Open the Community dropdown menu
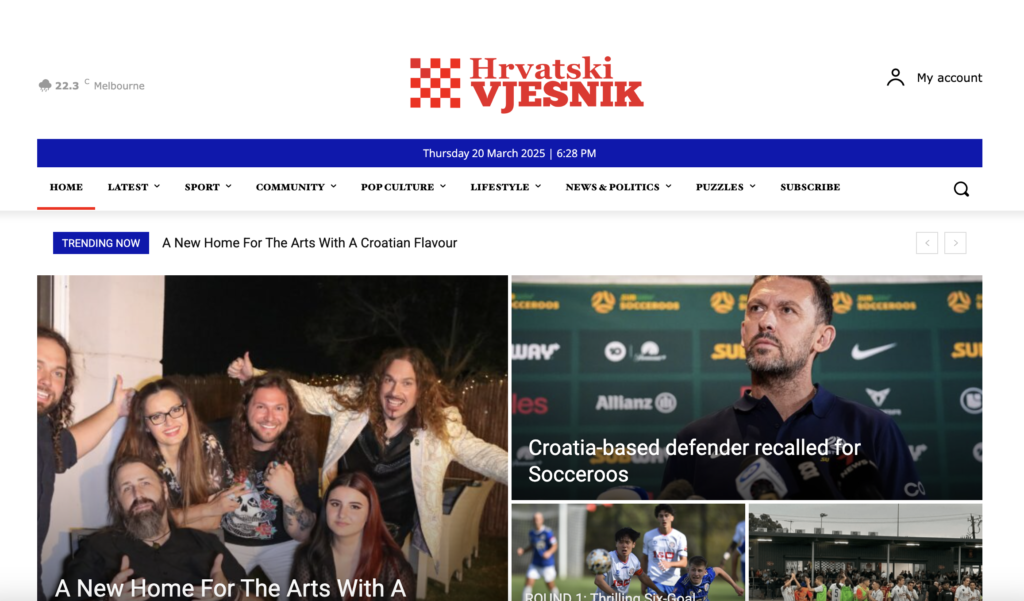 pos(296,187)
